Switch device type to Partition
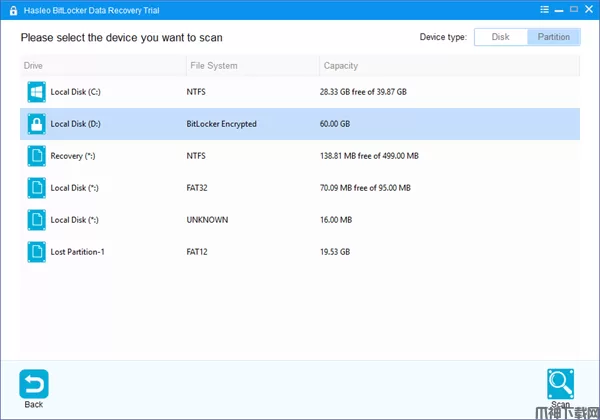This screenshot has height=420, width=600. coord(553,37)
